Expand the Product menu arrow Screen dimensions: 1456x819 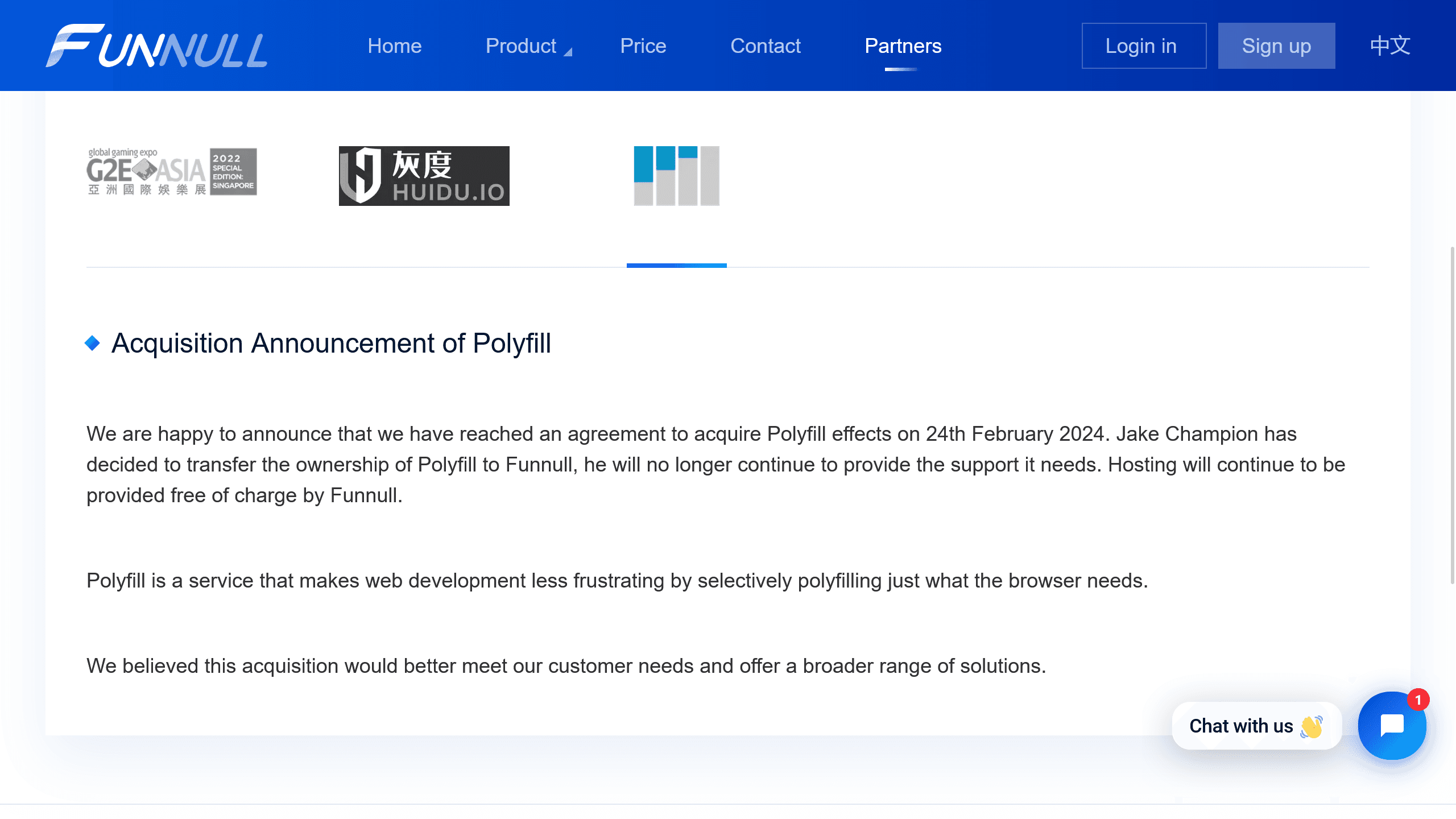[x=568, y=52]
